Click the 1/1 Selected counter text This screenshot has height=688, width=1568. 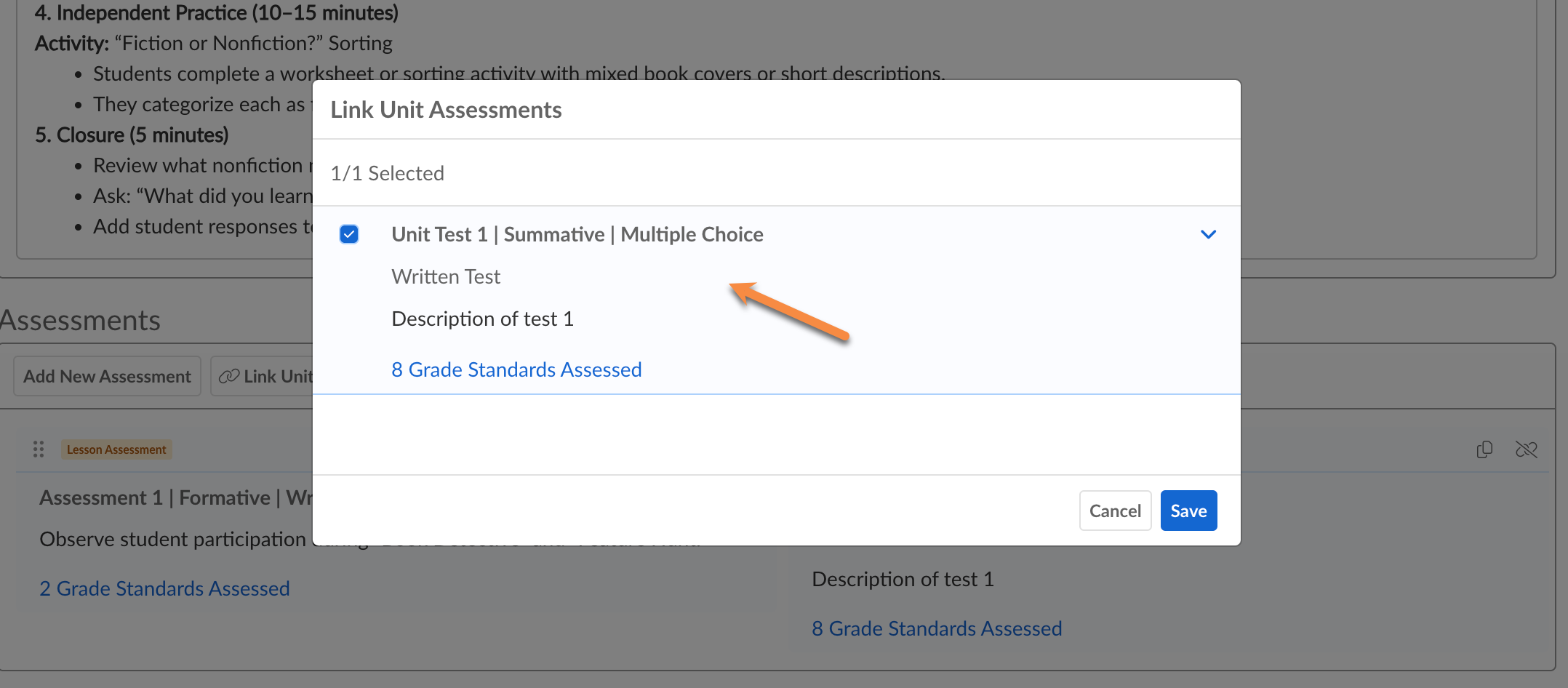(387, 173)
